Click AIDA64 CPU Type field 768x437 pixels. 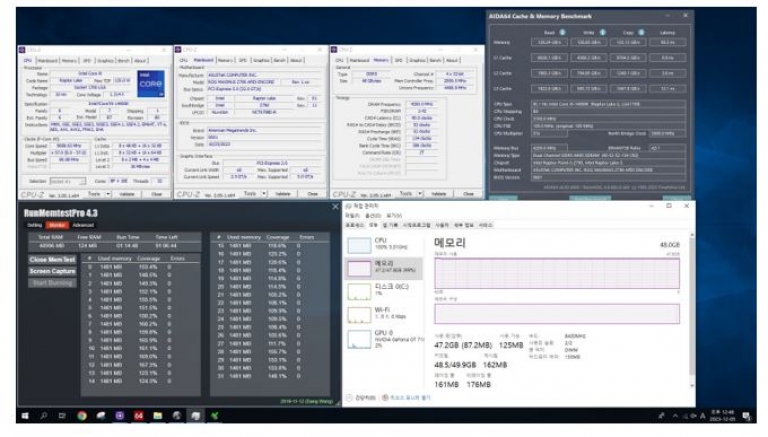point(608,104)
